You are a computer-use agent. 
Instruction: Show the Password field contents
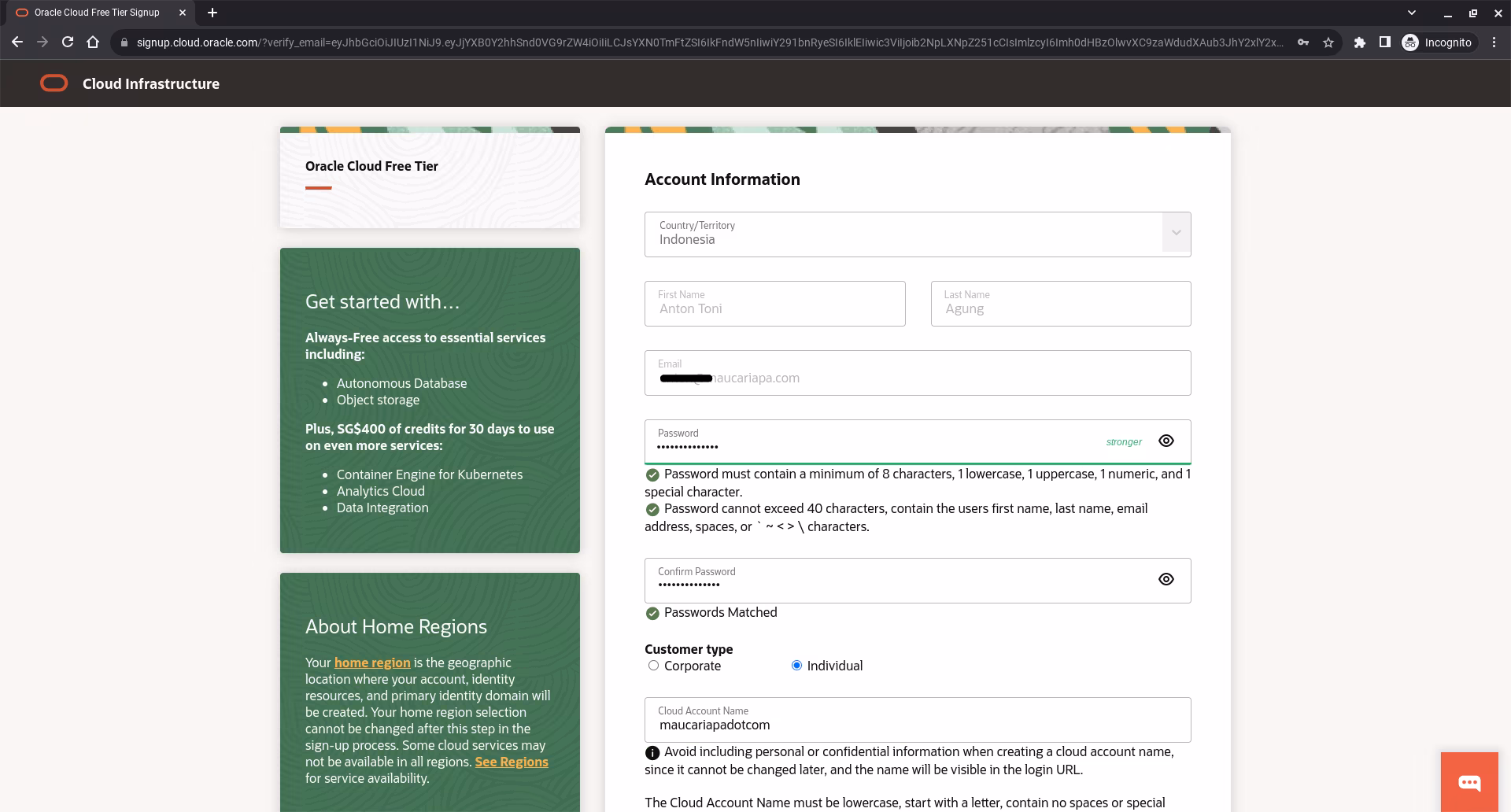click(1166, 441)
